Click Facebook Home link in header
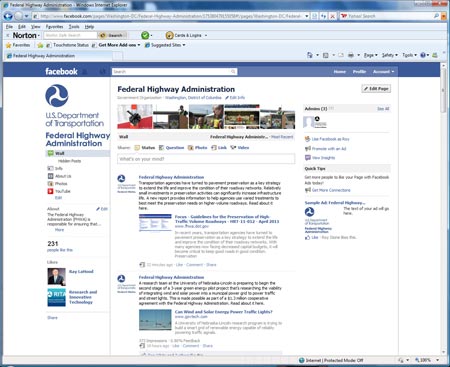 point(340,71)
